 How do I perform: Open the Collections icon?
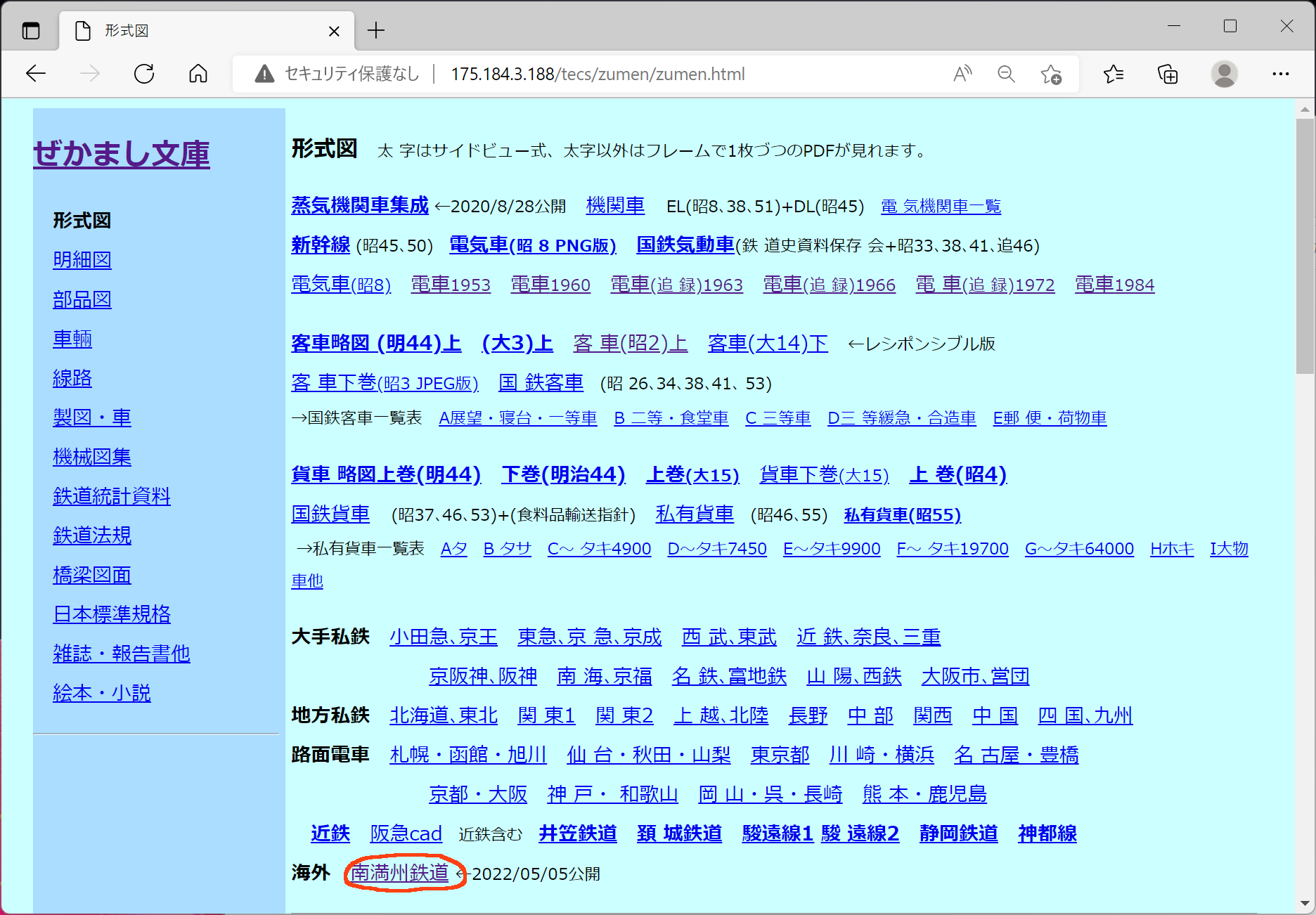pos(1168,74)
